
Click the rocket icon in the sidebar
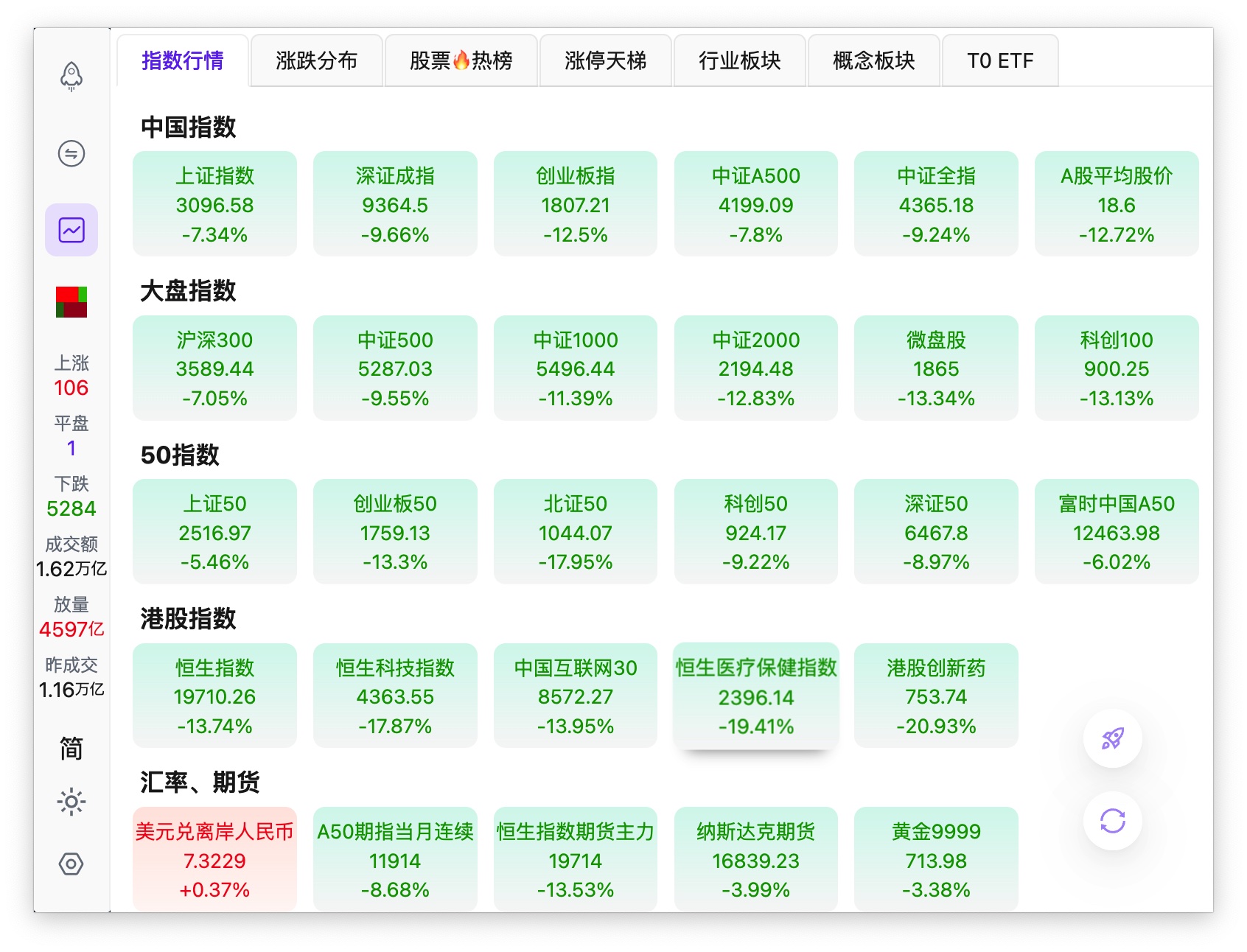tap(71, 76)
